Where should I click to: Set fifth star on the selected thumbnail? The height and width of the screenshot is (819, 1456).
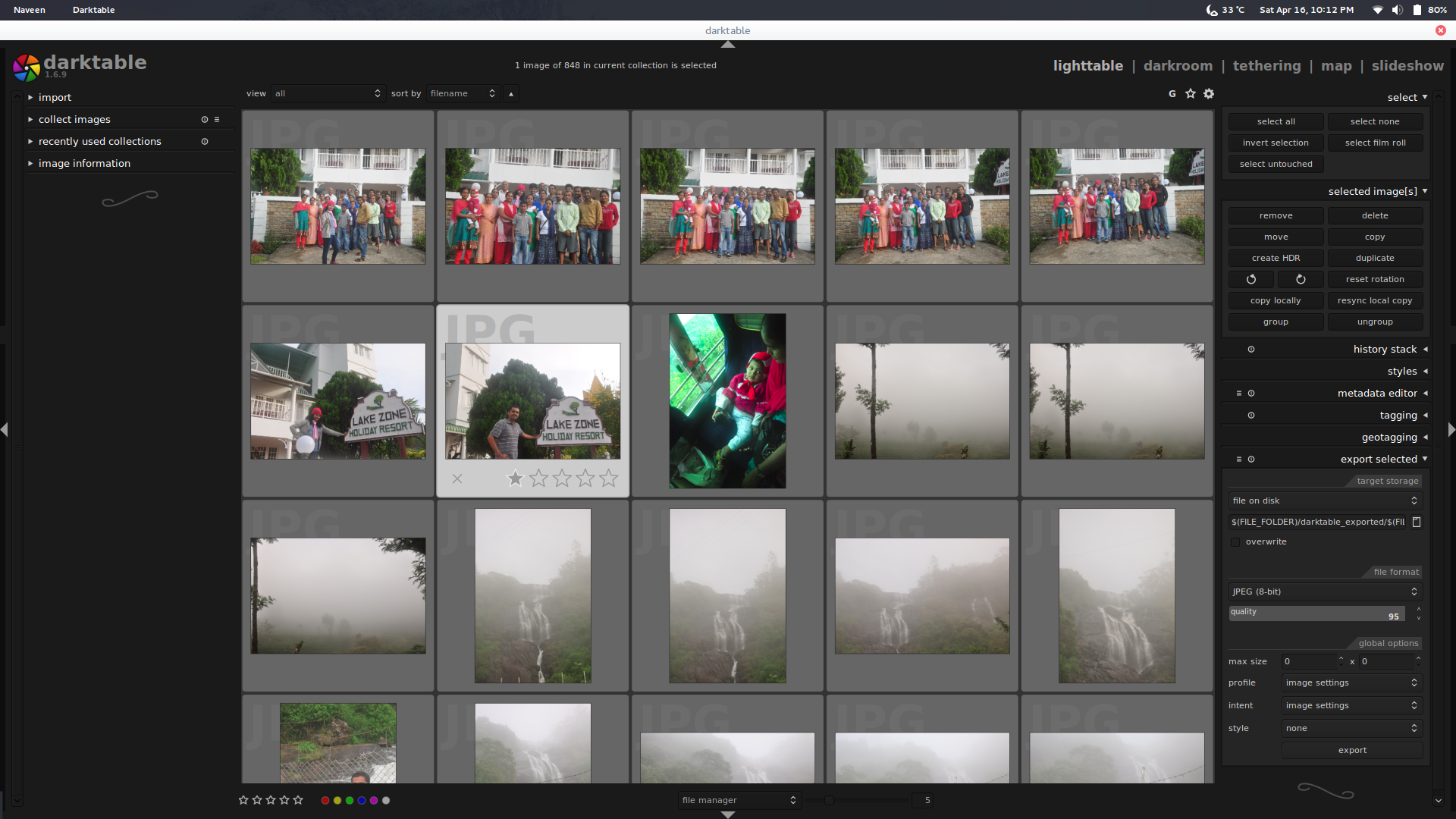(609, 479)
